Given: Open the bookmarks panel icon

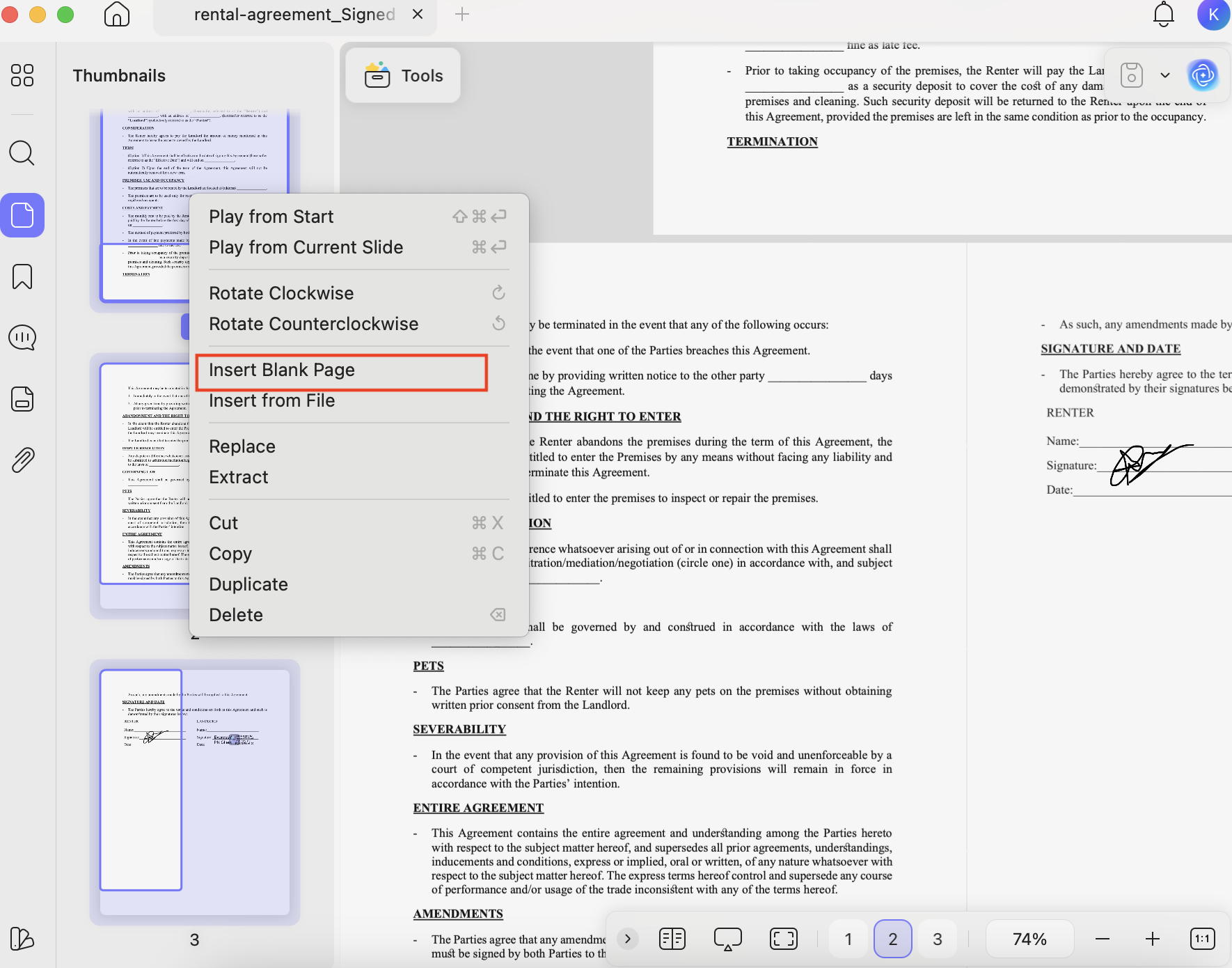Looking at the screenshot, I should [22, 276].
